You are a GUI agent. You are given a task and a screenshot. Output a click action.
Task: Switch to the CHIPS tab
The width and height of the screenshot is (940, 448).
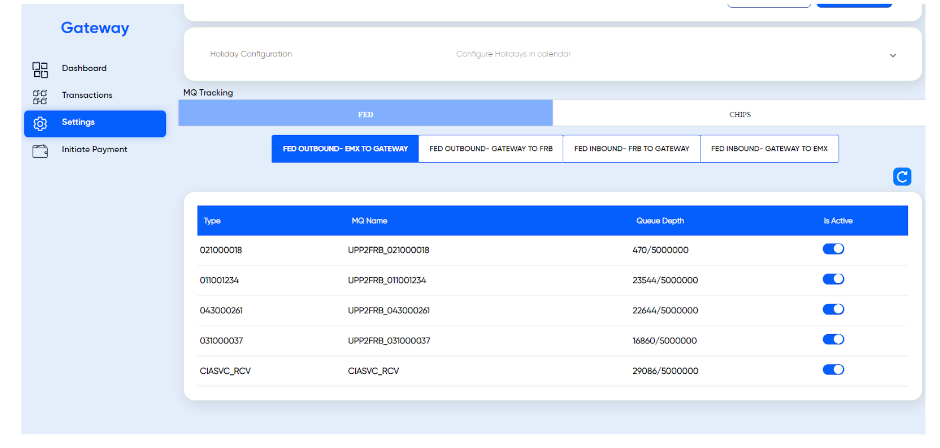[739, 114]
